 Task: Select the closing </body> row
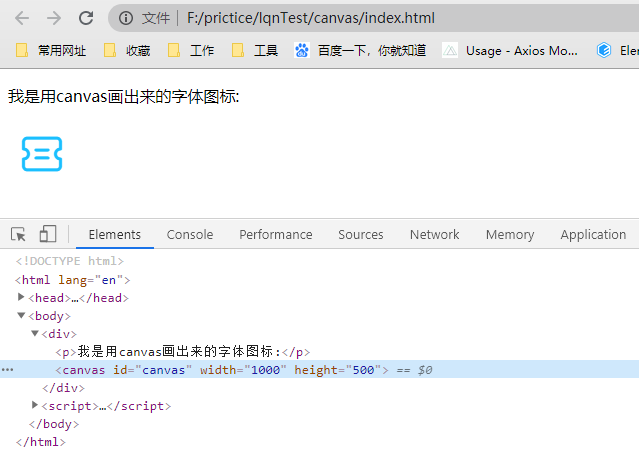tap(54, 424)
